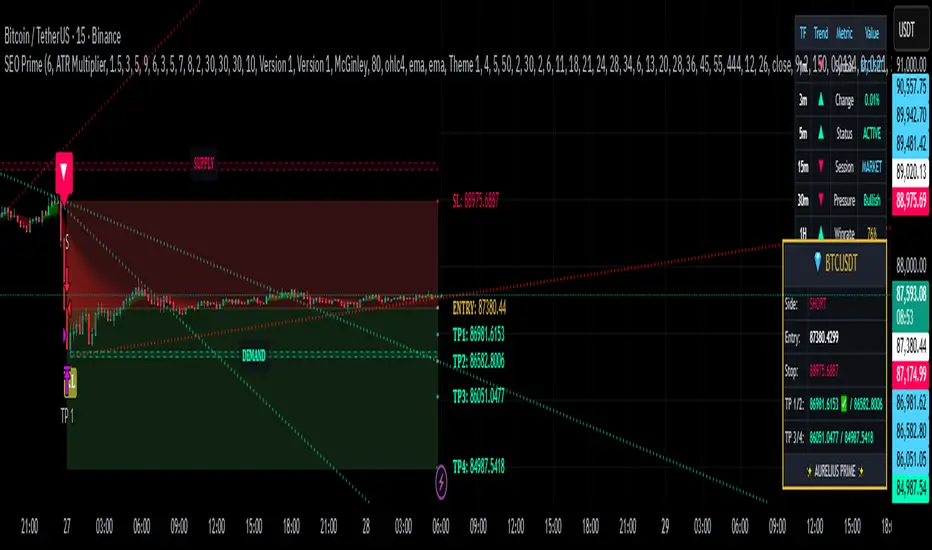This screenshot has width=932, height=550.
Task: Click the TF column header
Action: pyautogui.click(x=803, y=33)
